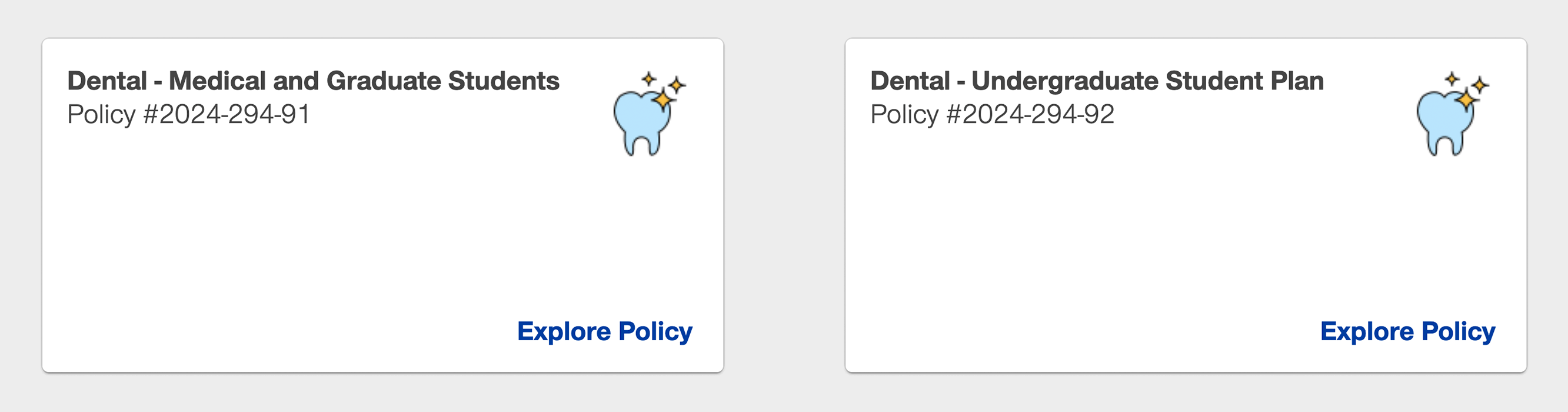
Task: Open Explore Policy for Undergraduate Student Plan
Action: 1407,331
